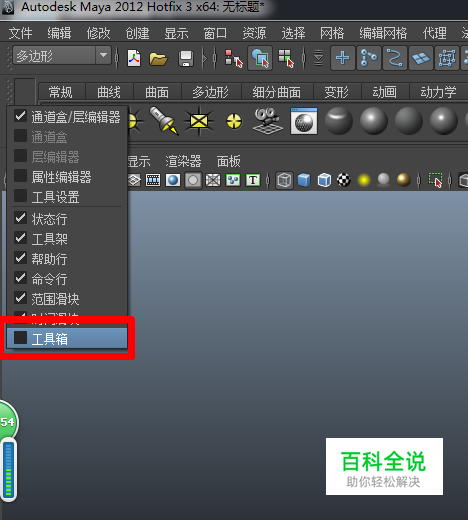Save the scene with the floppy disk icon
Screen dimensions: 468x520
[186, 59]
